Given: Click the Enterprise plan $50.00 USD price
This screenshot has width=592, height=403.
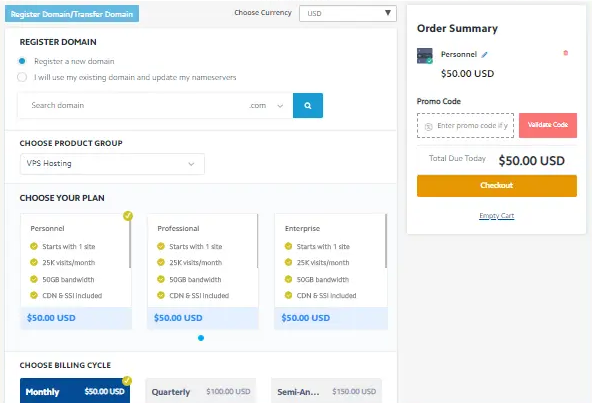Looking at the screenshot, I should click(306, 318).
